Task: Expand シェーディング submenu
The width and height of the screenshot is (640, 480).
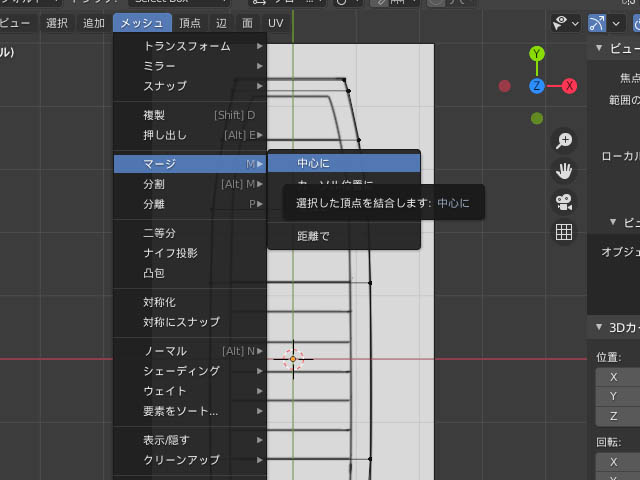Action: (190, 371)
